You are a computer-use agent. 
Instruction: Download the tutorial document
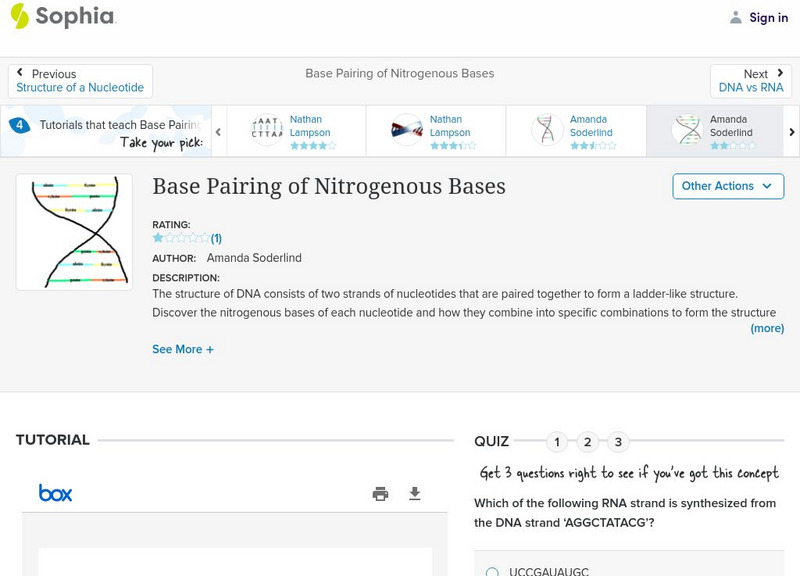pos(415,493)
